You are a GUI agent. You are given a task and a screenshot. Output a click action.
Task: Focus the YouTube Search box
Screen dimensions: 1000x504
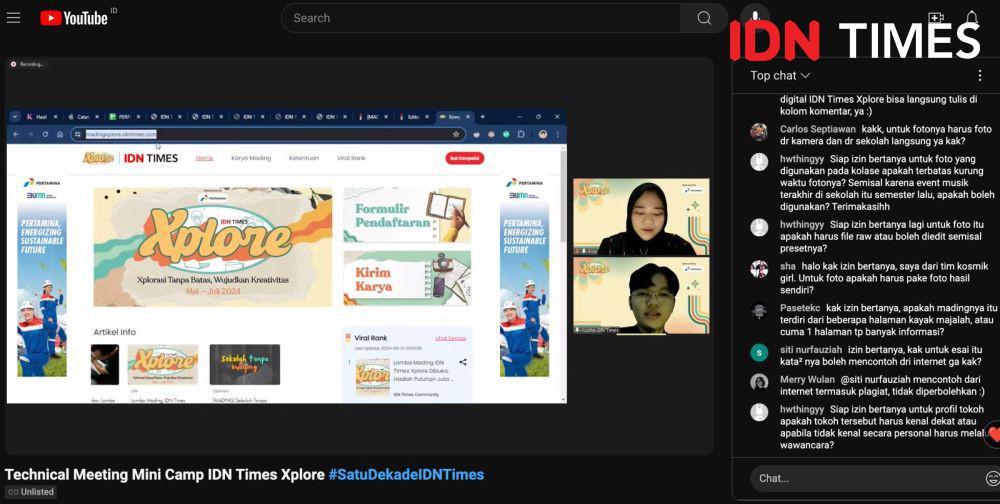(480, 18)
